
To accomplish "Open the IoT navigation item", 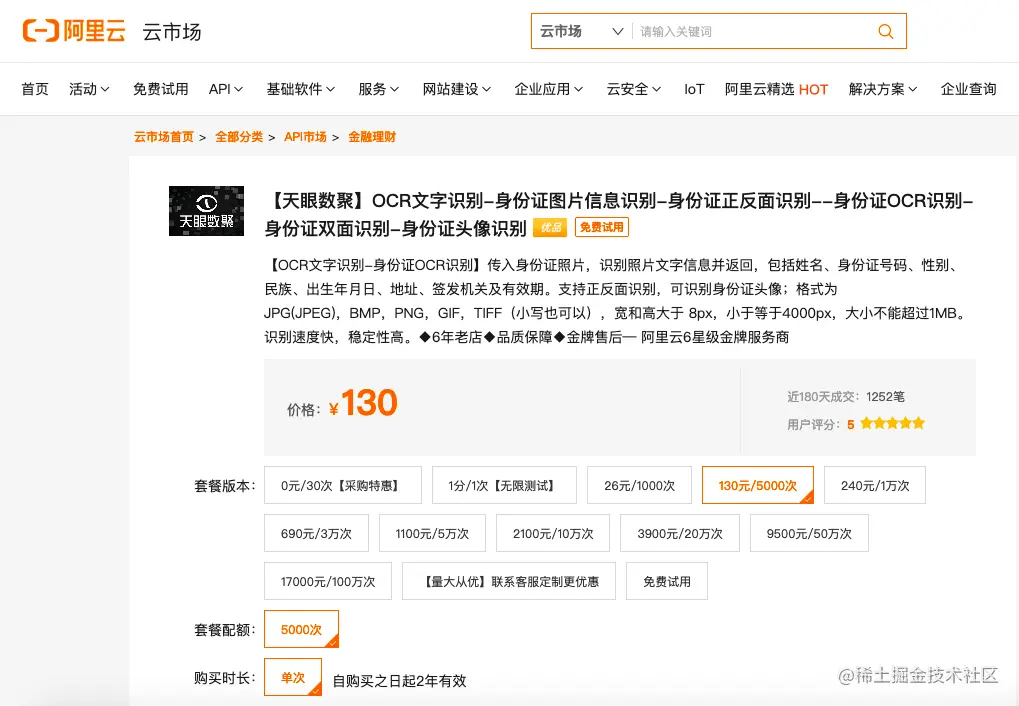I will pyautogui.click(x=693, y=89).
